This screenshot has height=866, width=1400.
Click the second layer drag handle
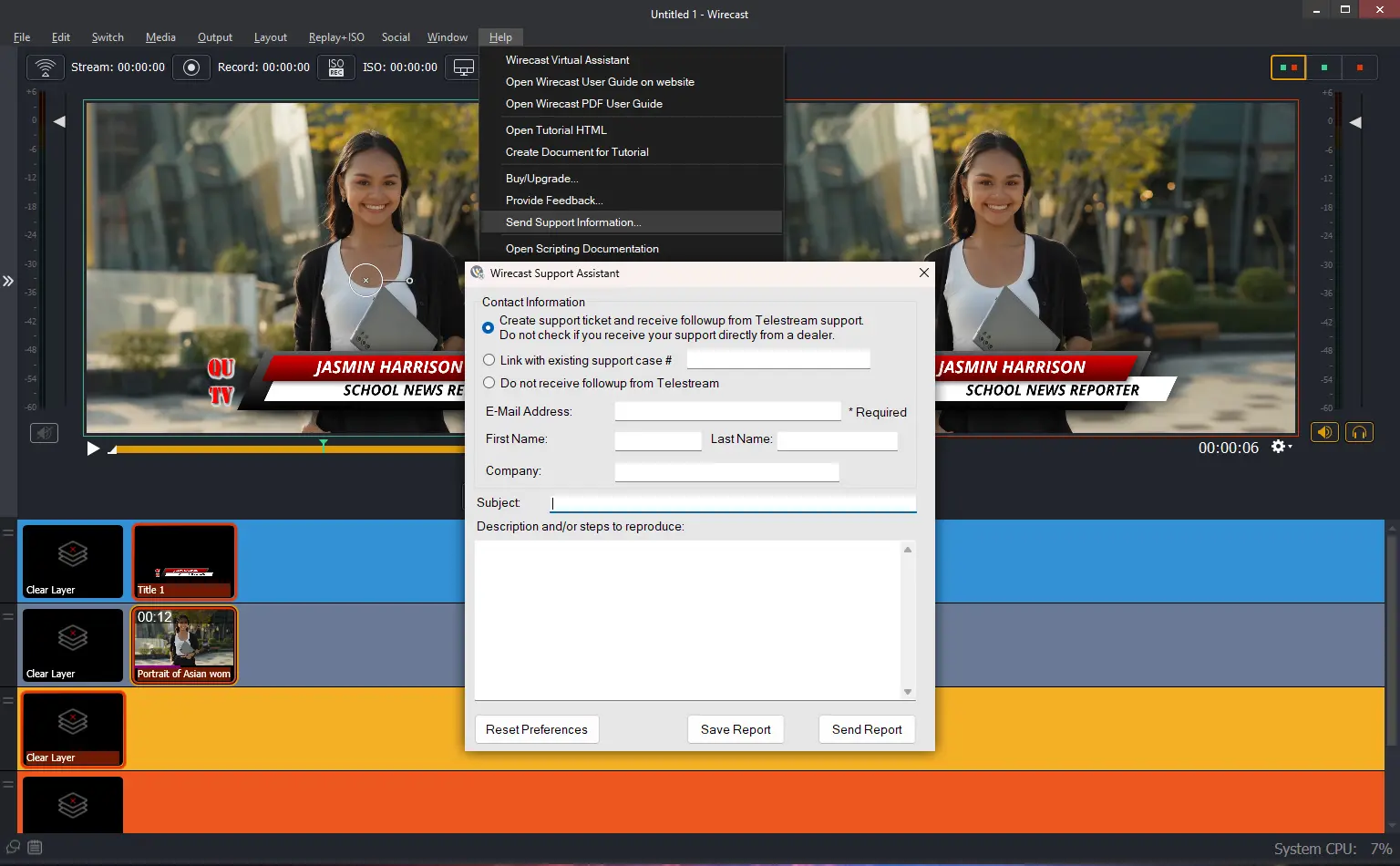(8, 616)
